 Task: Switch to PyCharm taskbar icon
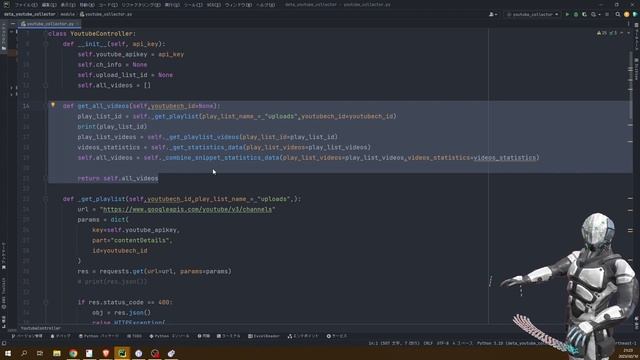pos(122,353)
